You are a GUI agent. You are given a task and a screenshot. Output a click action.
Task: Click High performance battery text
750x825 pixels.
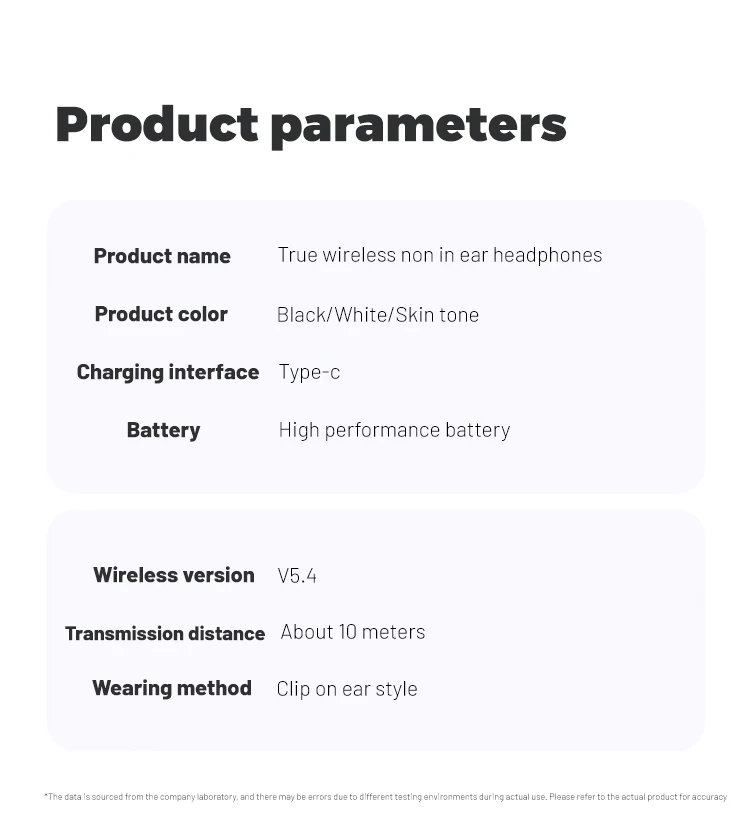coord(394,430)
